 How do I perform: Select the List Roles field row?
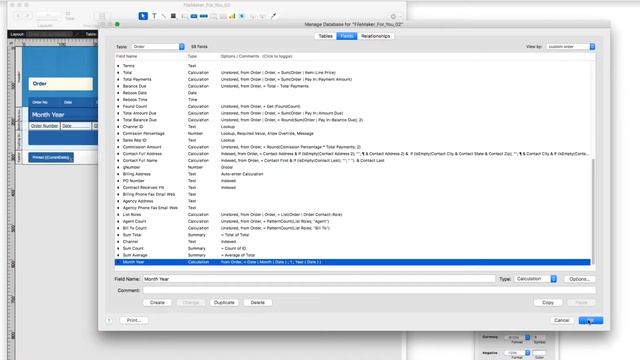click(353, 215)
